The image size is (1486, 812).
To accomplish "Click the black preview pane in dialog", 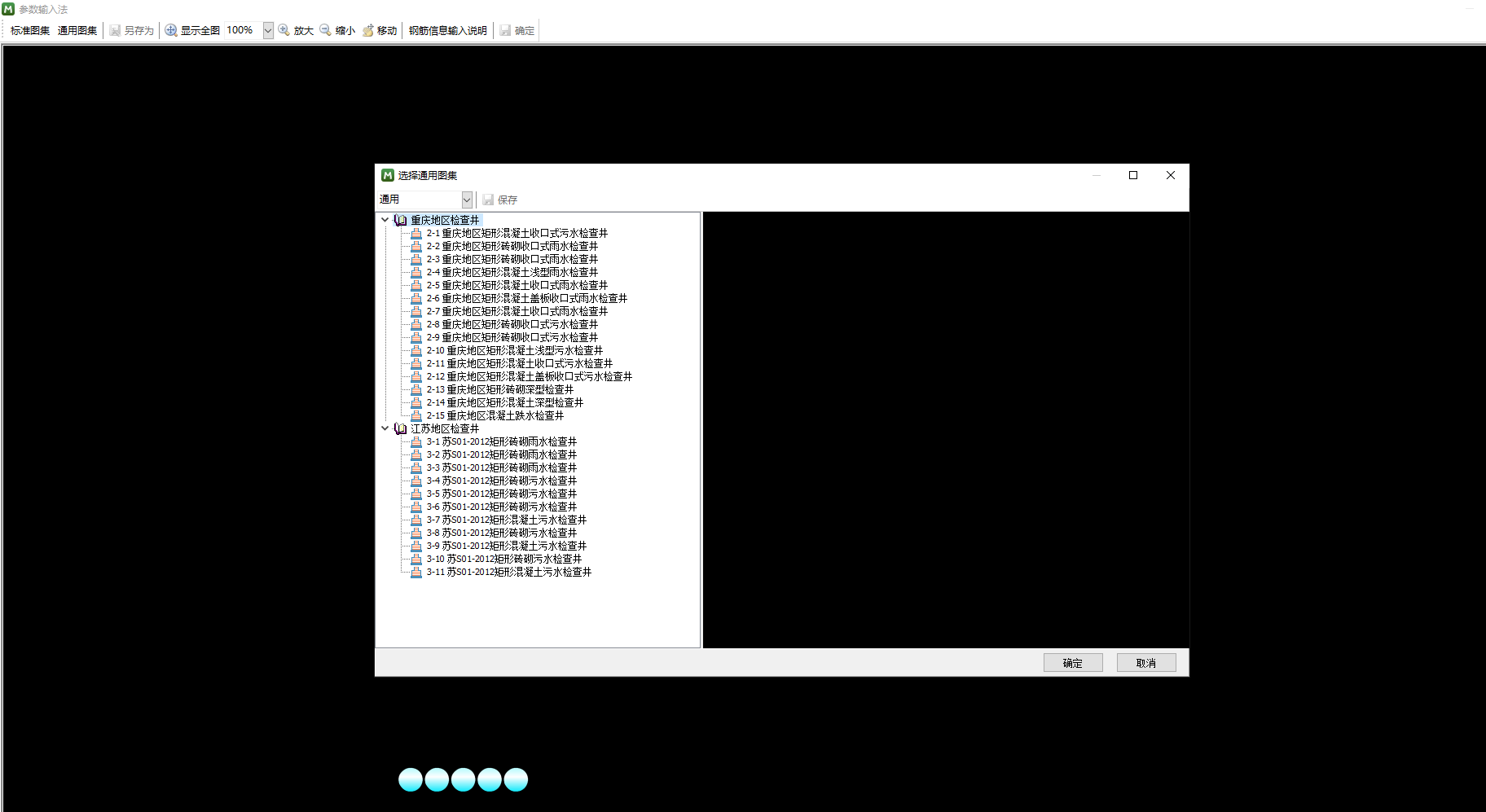I will tap(946, 430).
